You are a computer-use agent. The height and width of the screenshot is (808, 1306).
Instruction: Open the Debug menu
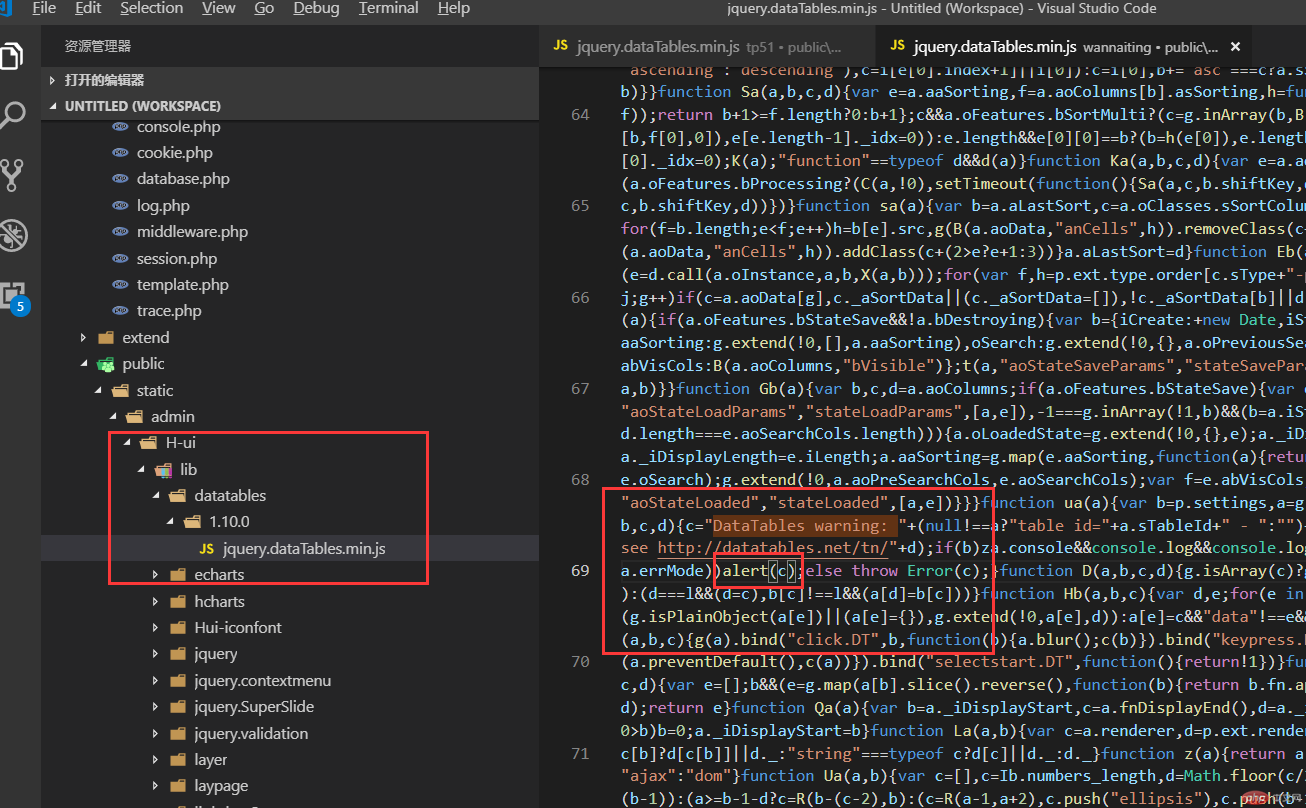[x=316, y=8]
